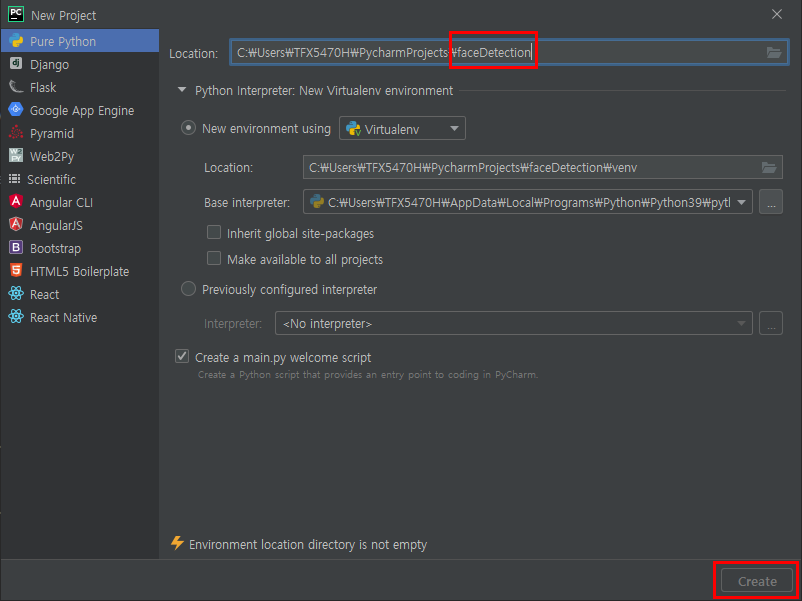Click ellipsis button beside Interpreter dropdown
This screenshot has height=601, width=802.
coord(771,323)
